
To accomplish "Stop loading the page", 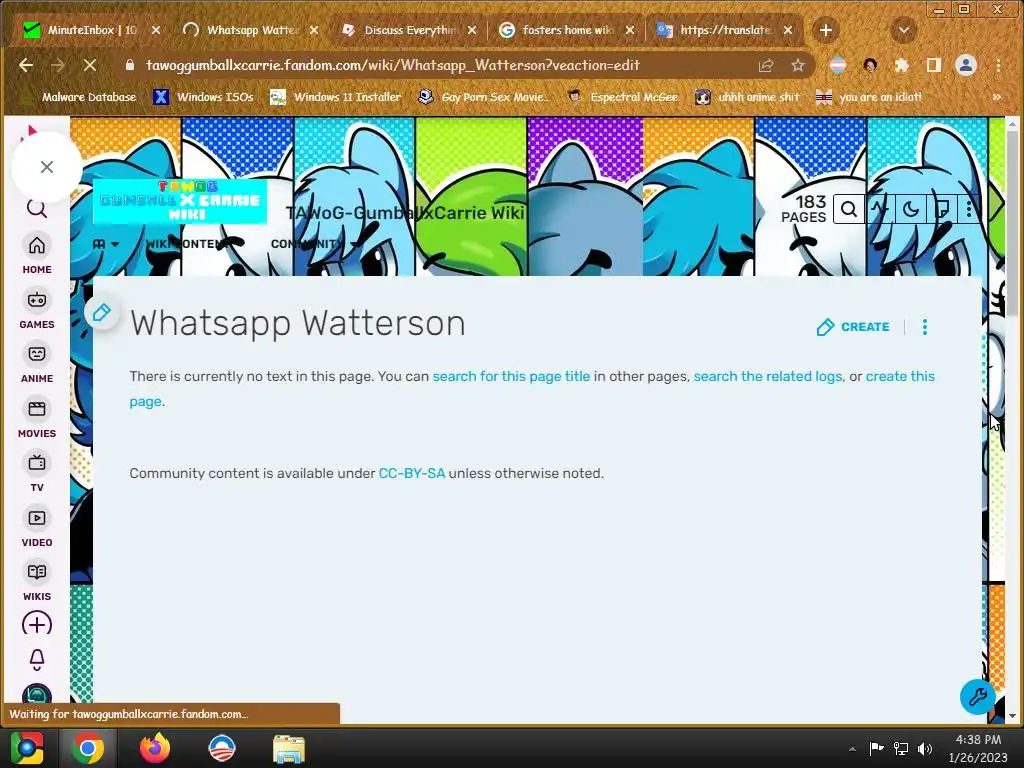I will pyautogui.click(x=90, y=65).
